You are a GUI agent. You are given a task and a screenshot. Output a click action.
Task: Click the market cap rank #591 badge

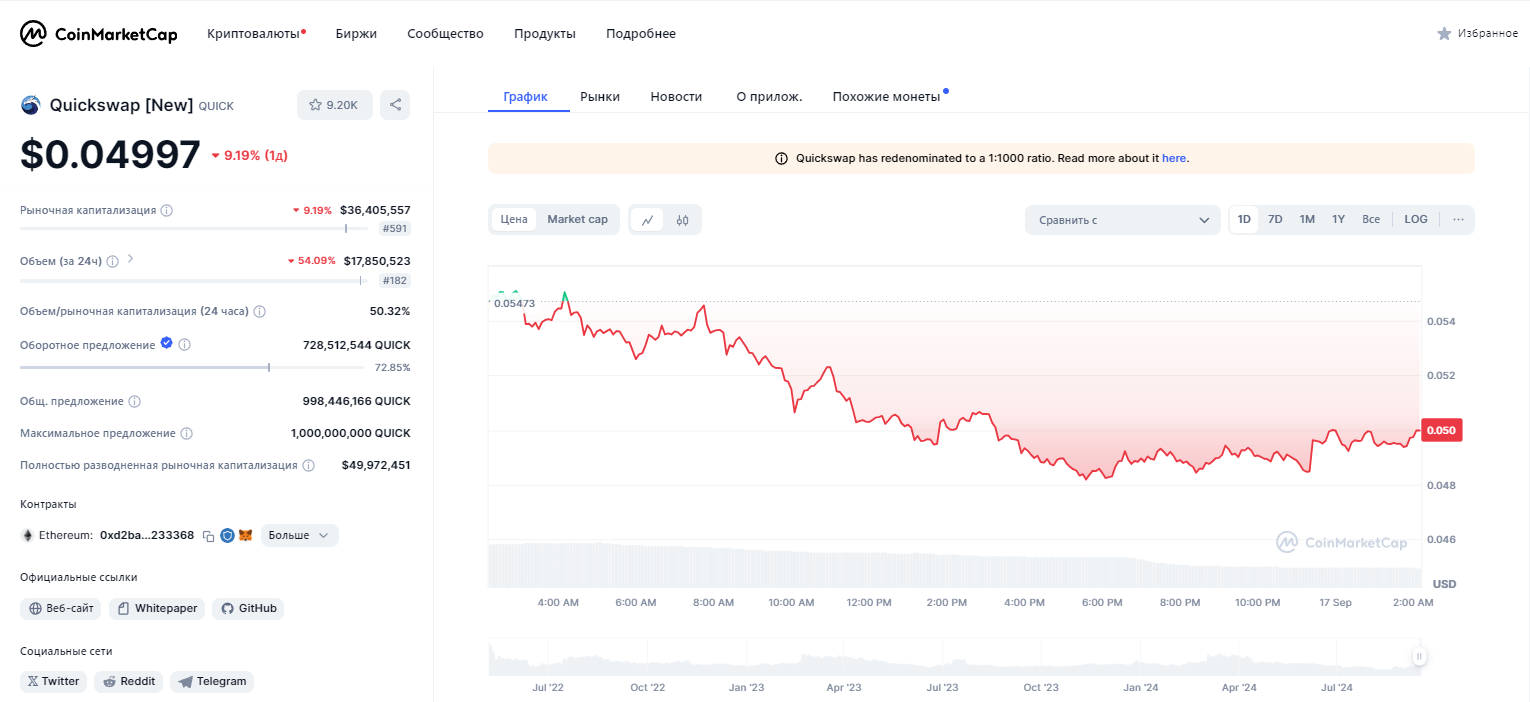pos(396,229)
